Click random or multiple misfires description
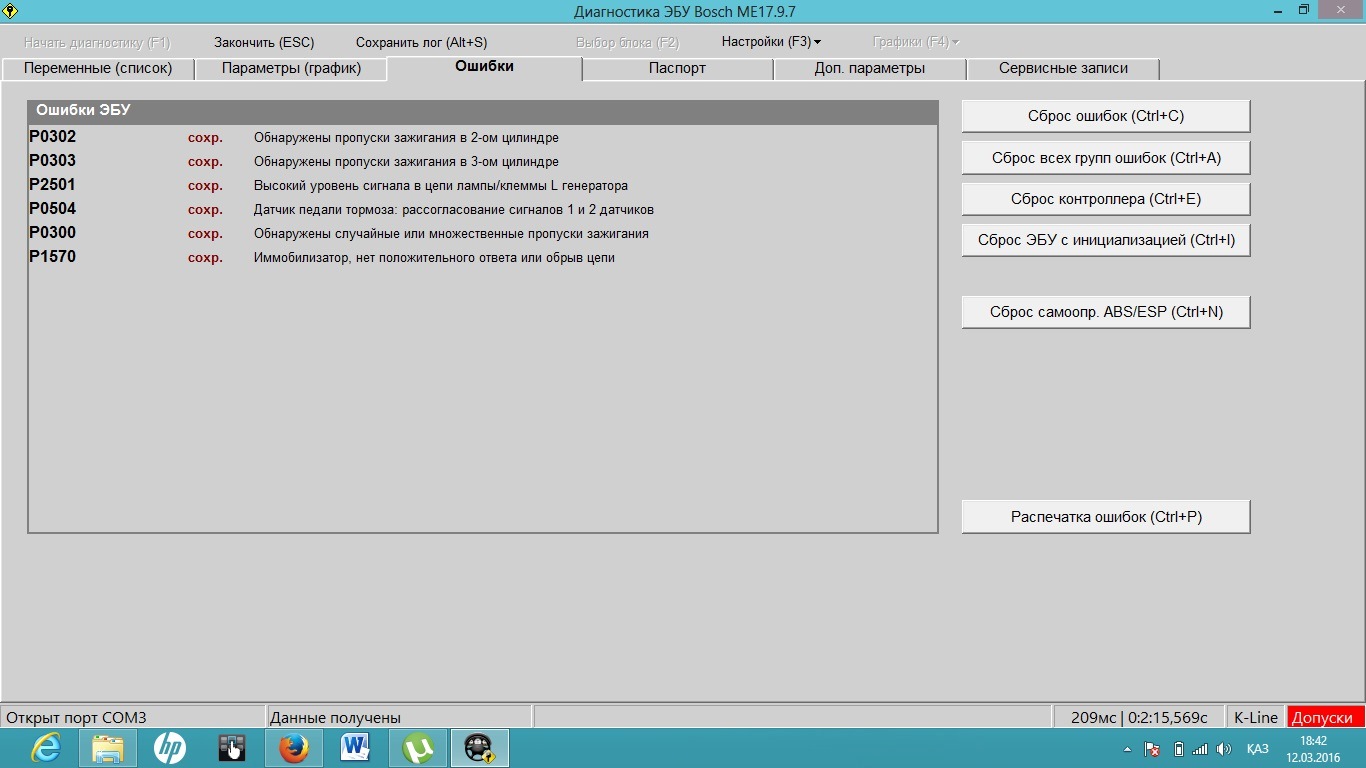The image size is (1366, 768). click(451, 234)
